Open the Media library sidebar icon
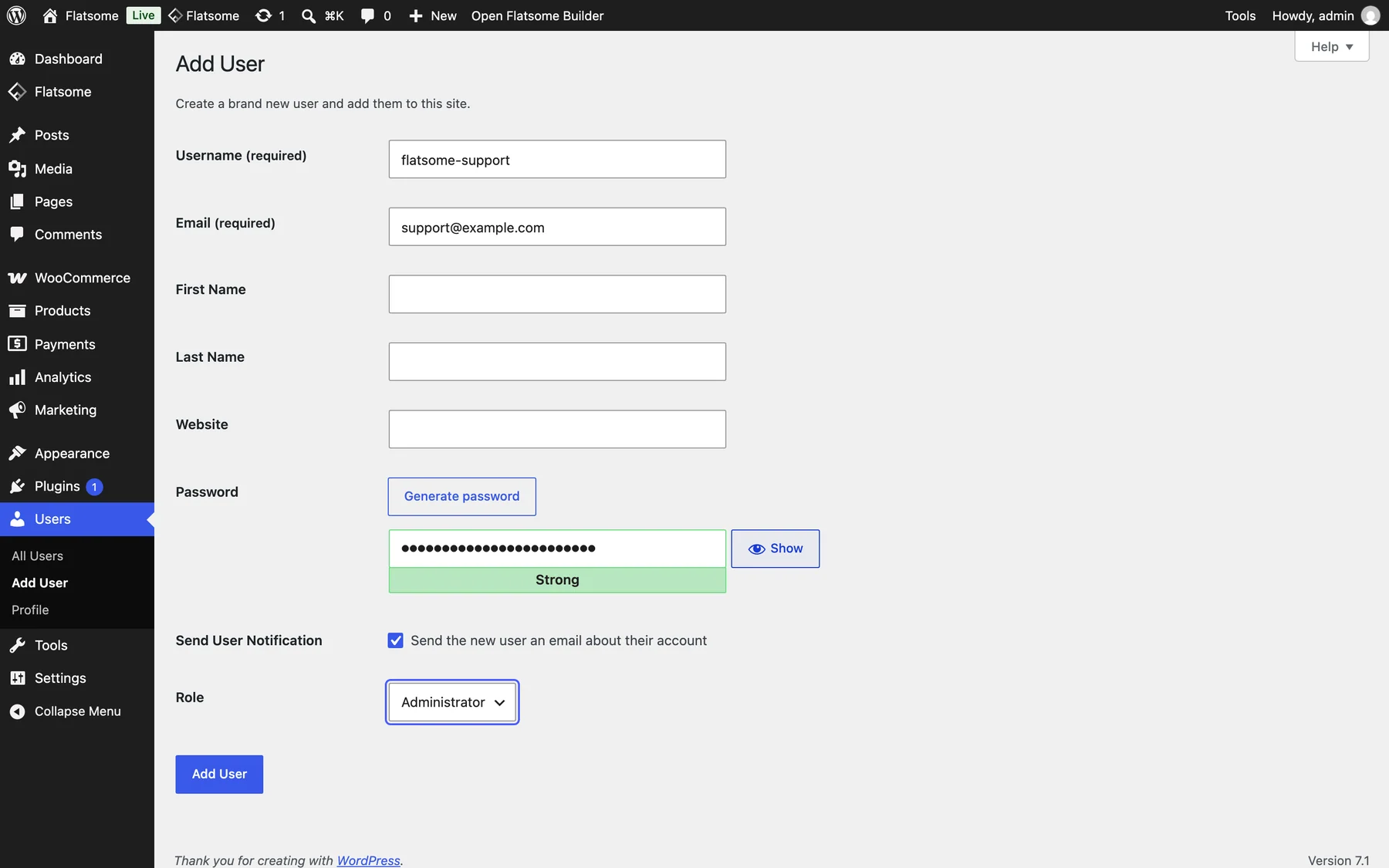The width and height of the screenshot is (1389, 868). [x=17, y=168]
